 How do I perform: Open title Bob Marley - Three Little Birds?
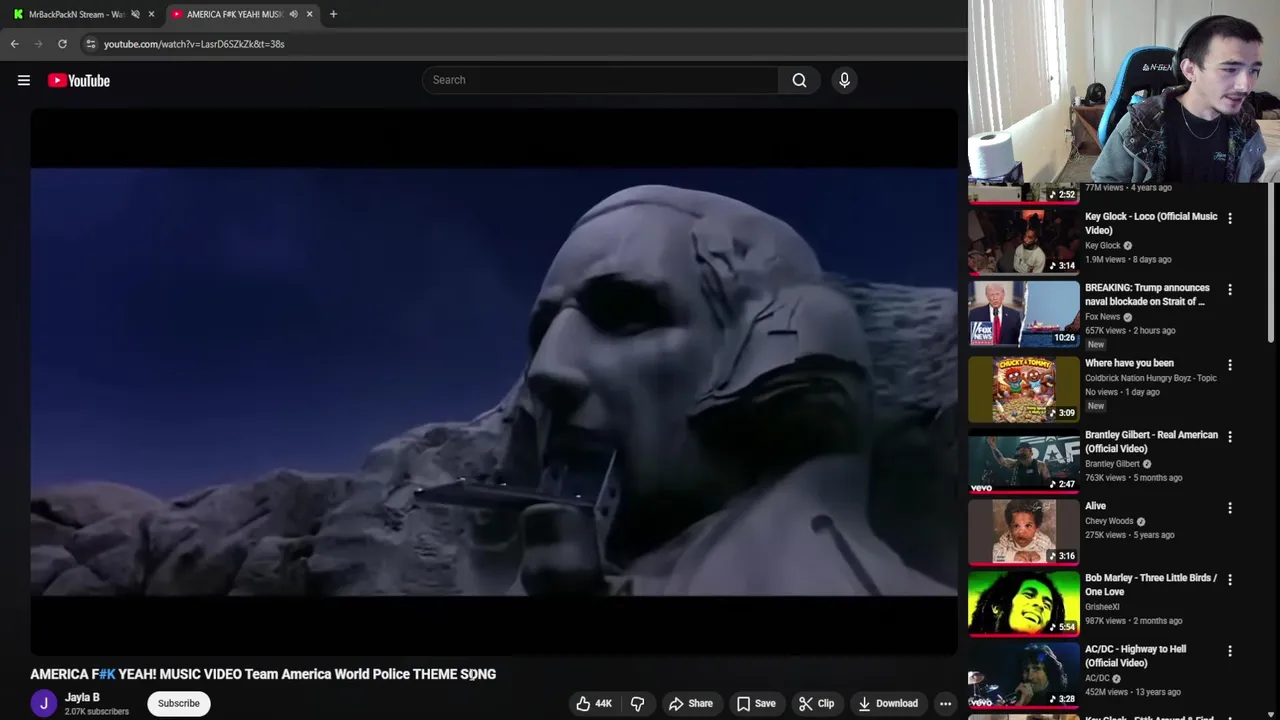click(1151, 584)
